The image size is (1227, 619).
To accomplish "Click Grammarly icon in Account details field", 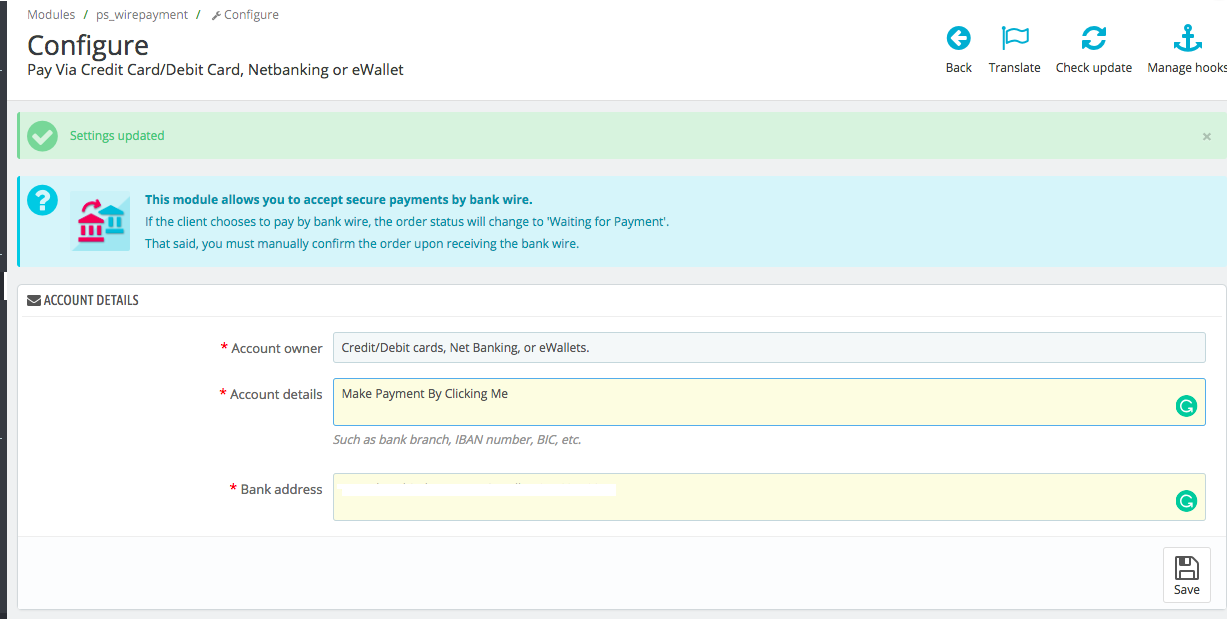I will 1186,406.
